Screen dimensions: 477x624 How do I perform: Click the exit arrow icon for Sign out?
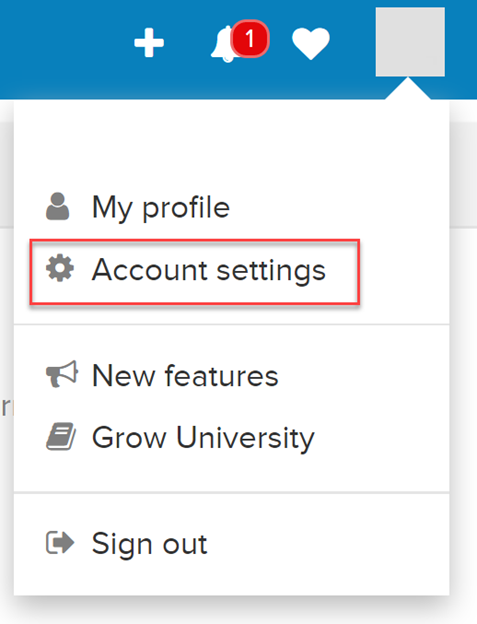coord(60,543)
